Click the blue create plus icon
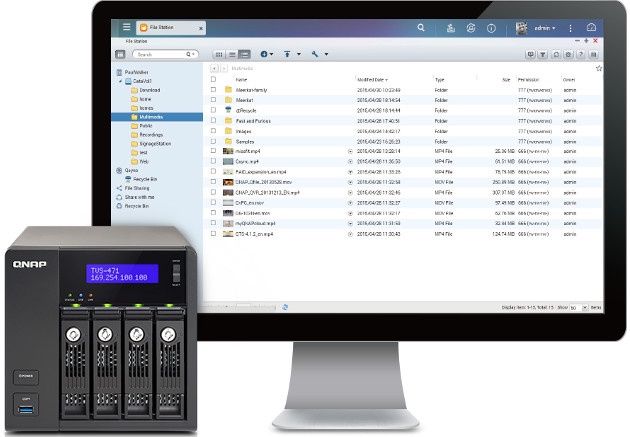Image resolution: width=630 pixels, height=437 pixels. click(x=264, y=54)
